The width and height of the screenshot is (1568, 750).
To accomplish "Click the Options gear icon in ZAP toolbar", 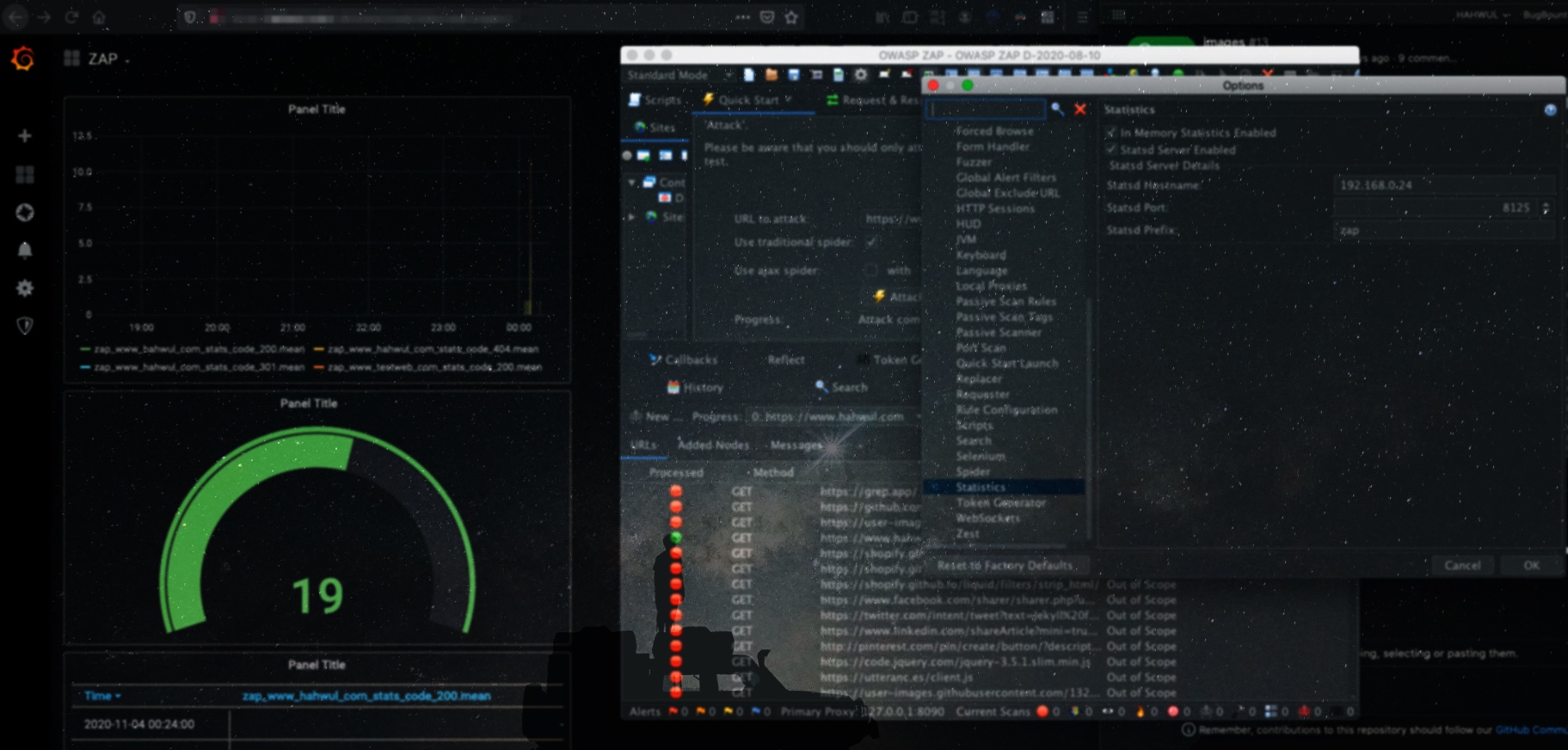I will click(x=861, y=75).
